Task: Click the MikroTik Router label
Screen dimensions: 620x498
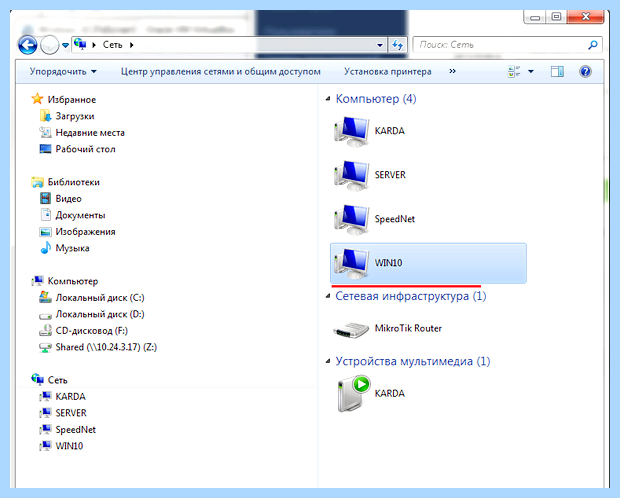Action: [x=408, y=328]
